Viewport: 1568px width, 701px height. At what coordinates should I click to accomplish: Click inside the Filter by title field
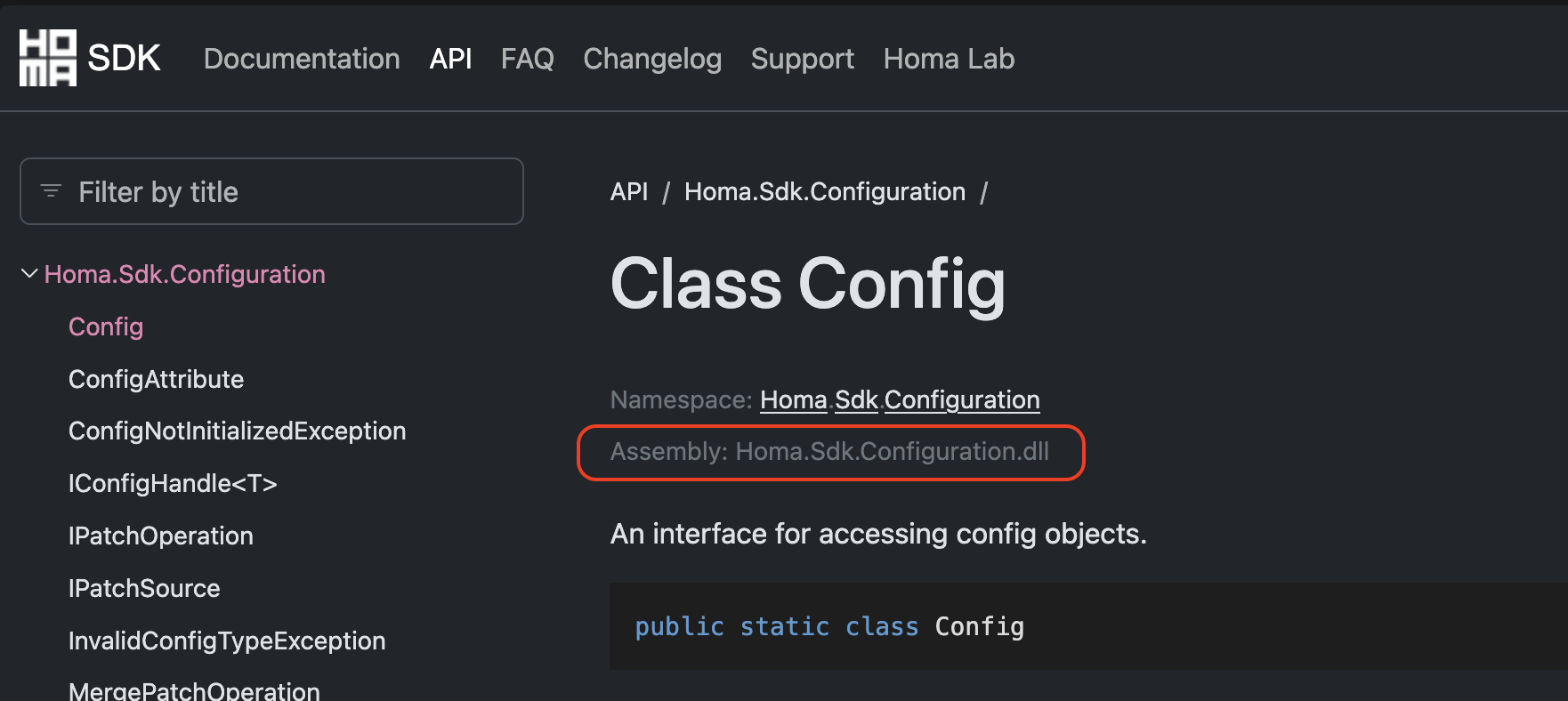pyautogui.click(x=267, y=190)
